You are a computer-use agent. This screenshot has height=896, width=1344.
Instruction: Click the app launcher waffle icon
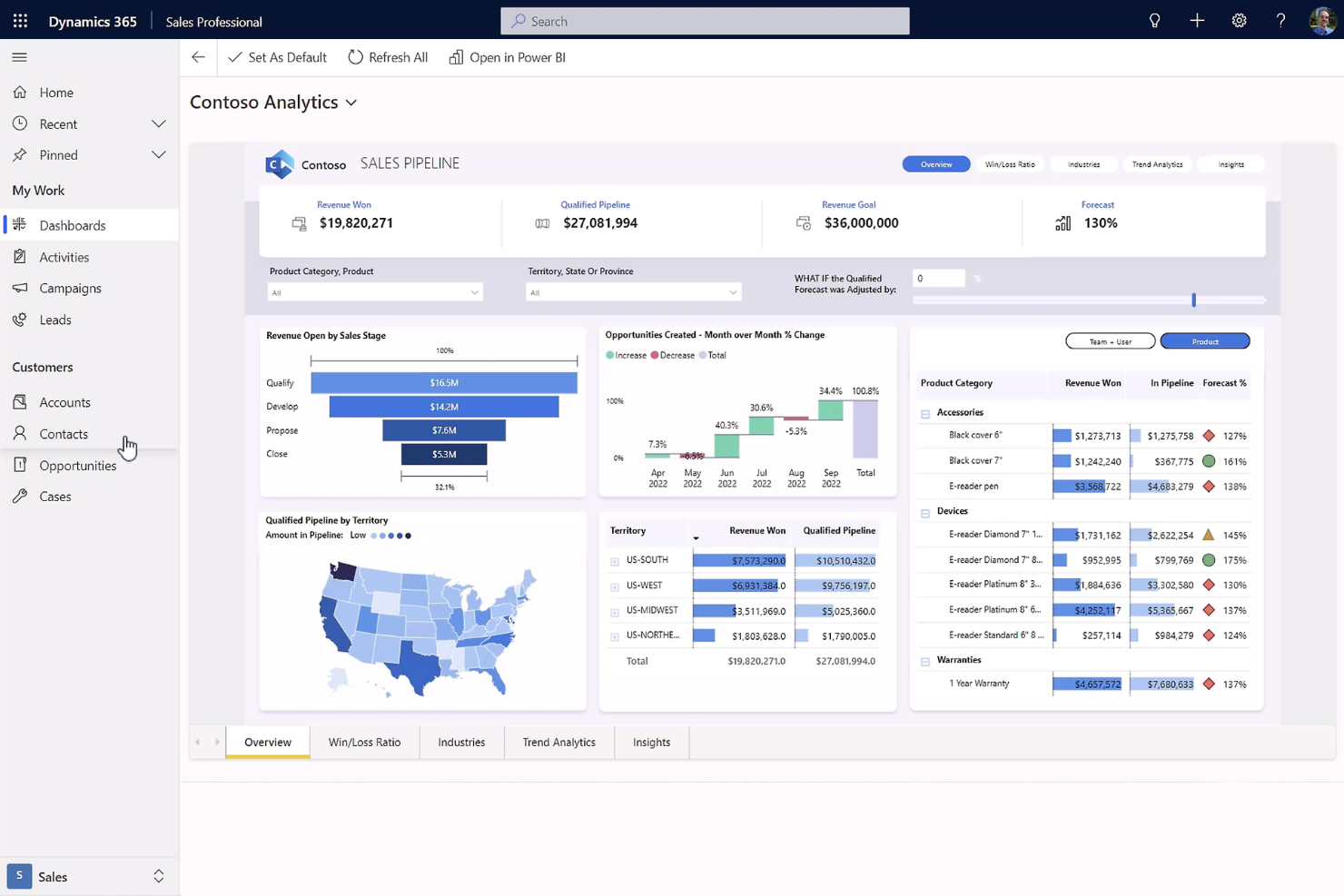[19, 20]
